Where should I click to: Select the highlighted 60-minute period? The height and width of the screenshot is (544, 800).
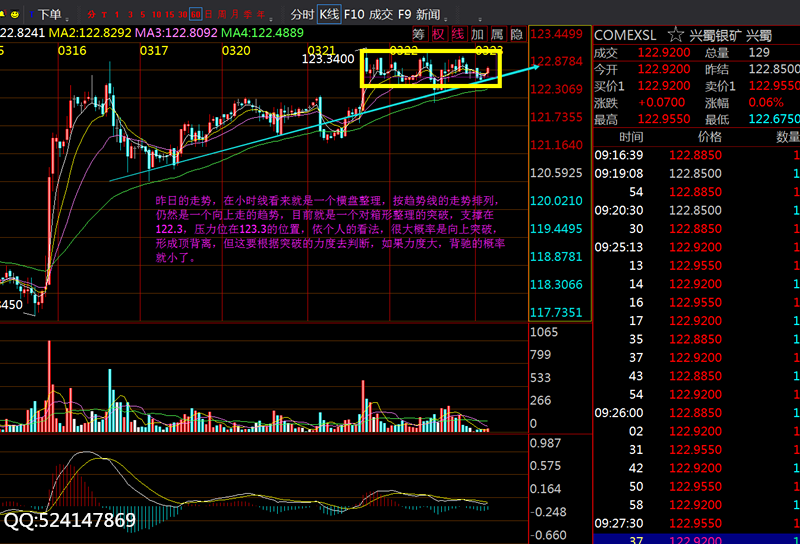click(195, 14)
